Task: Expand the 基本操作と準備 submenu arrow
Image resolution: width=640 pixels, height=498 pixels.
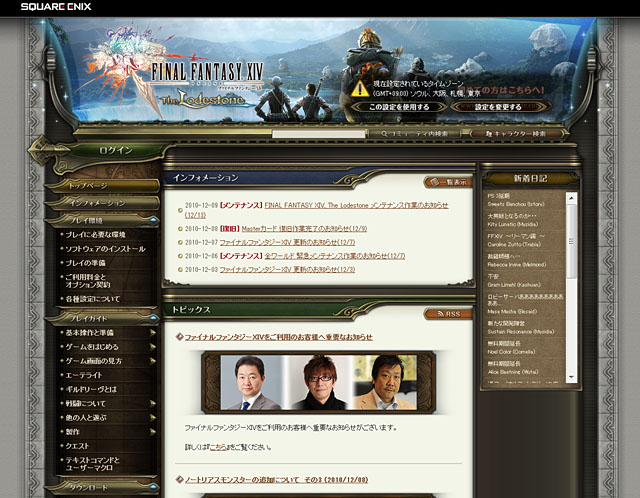Action: tap(153, 332)
